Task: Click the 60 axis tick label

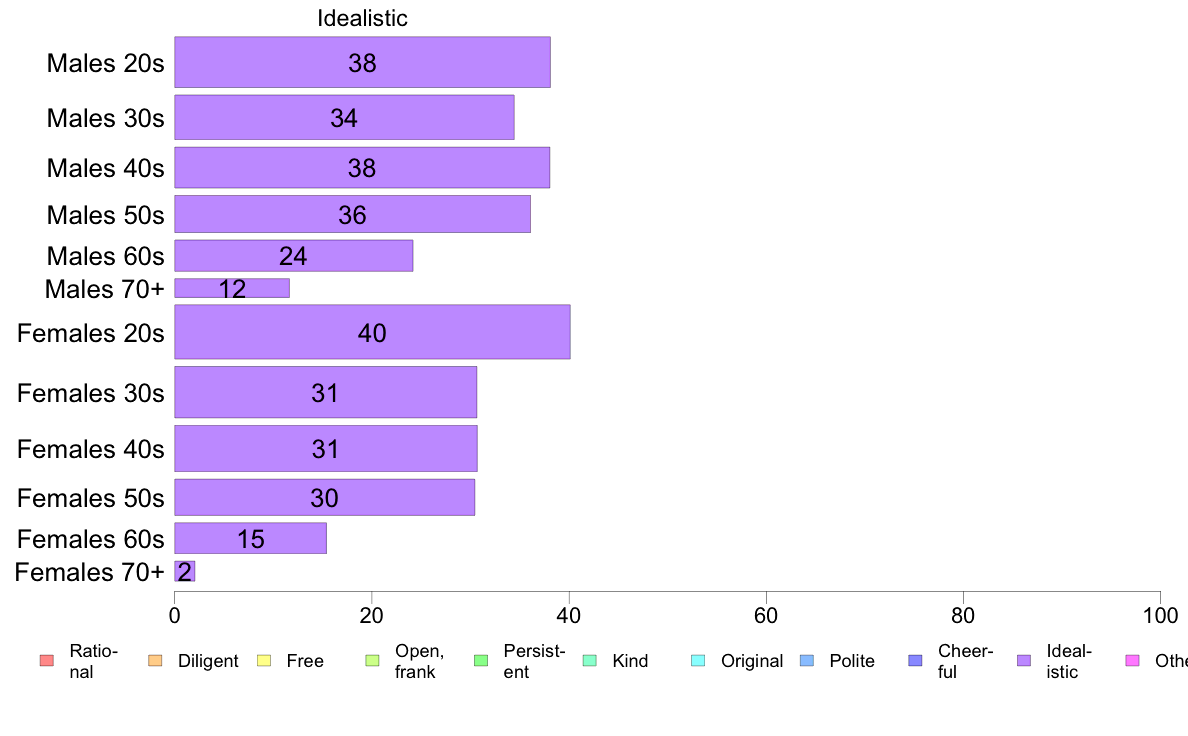Action: click(766, 615)
